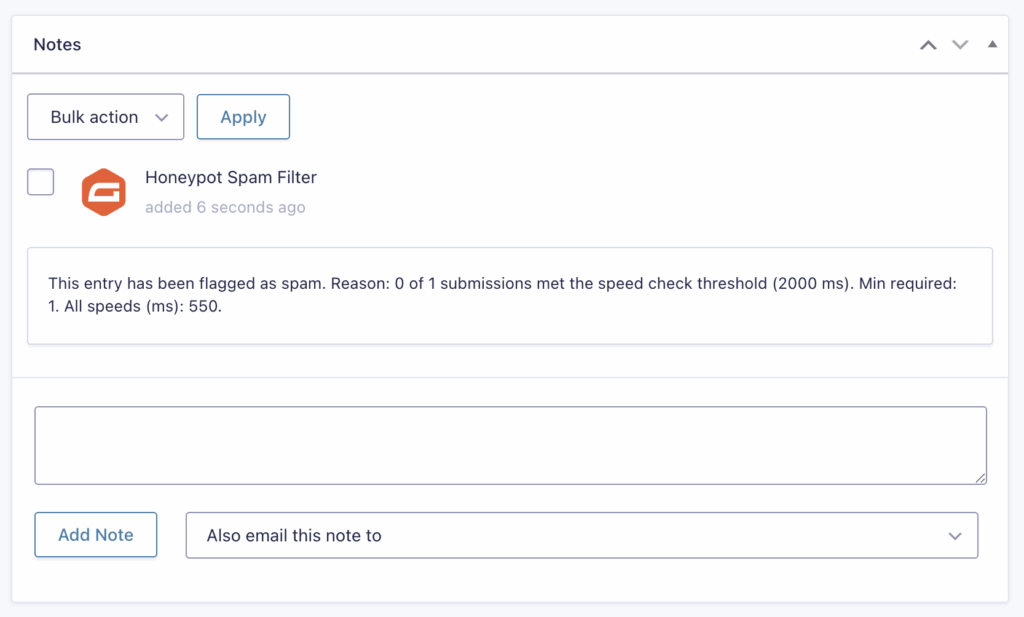Click the Notes panel title
This screenshot has width=1024, height=617.
pyautogui.click(x=57, y=44)
